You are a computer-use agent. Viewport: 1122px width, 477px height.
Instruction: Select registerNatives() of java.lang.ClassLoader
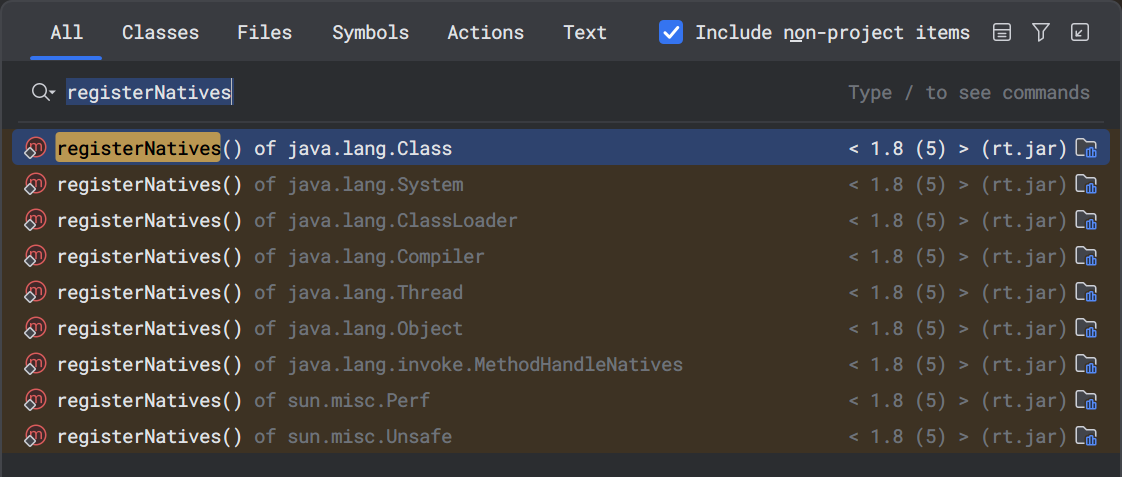coord(561,220)
